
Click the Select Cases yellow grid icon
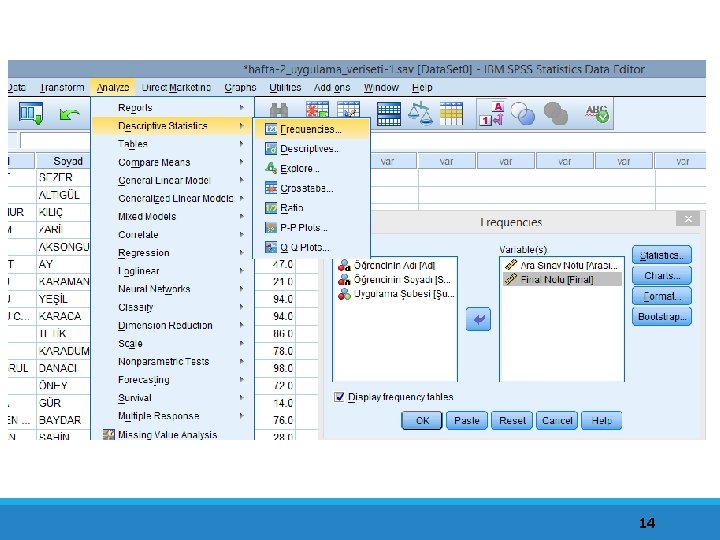coord(451,113)
